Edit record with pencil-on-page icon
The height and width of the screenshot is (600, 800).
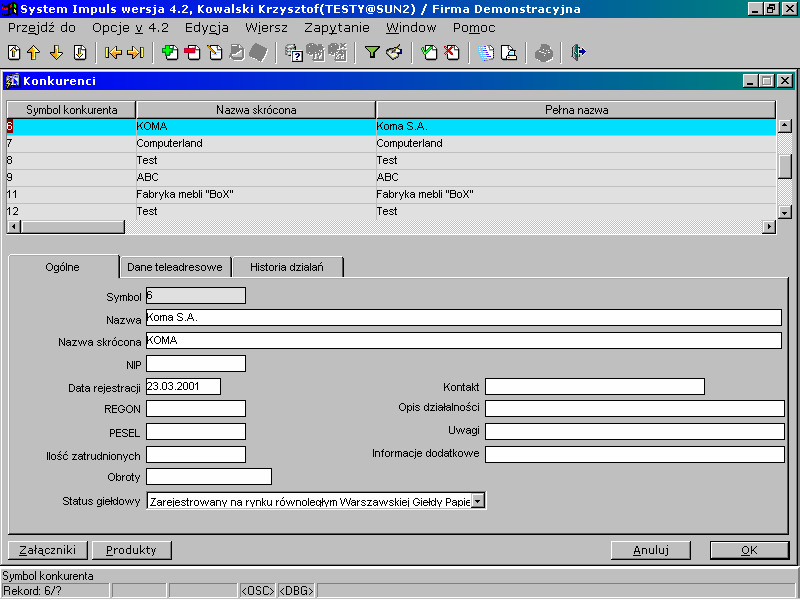tap(215, 53)
